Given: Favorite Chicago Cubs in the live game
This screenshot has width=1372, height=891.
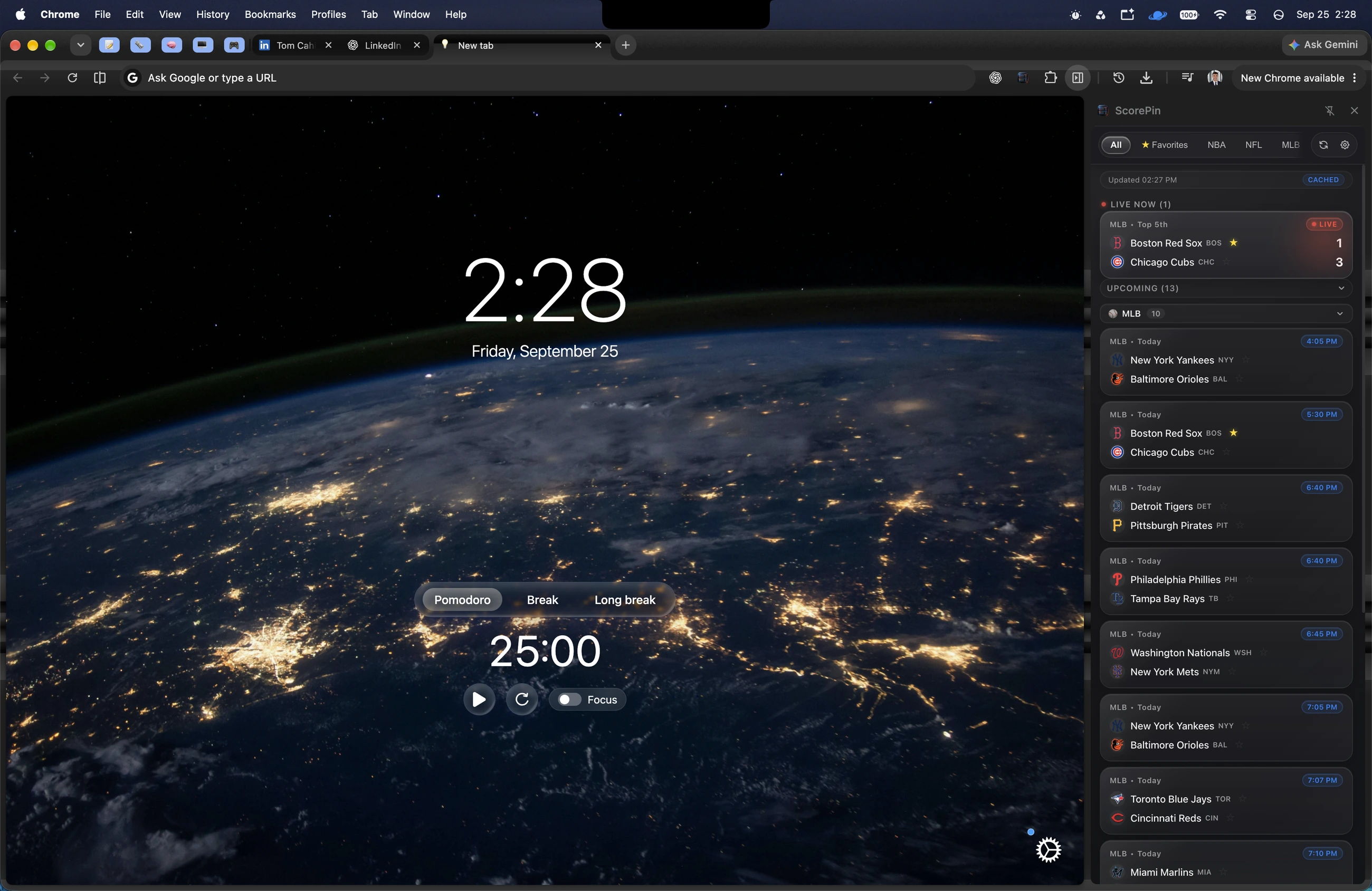Looking at the screenshot, I should (1226, 262).
